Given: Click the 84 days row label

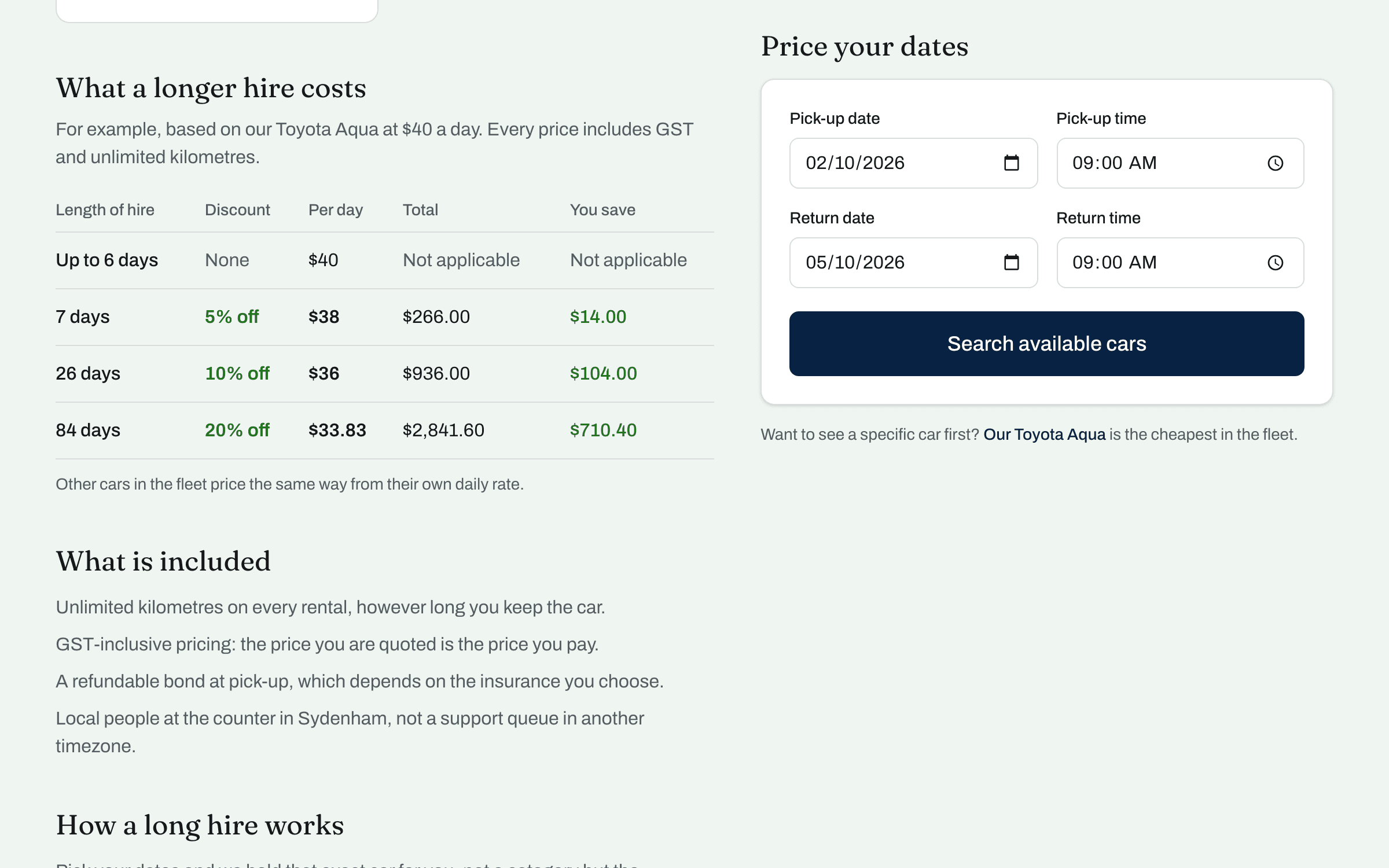Looking at the screenshot, I should 88,431.
